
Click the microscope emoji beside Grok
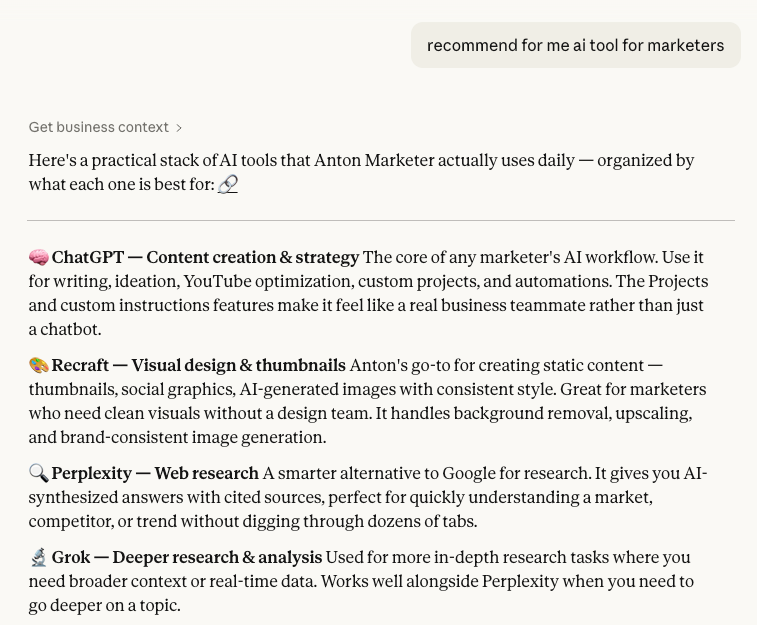39,557
